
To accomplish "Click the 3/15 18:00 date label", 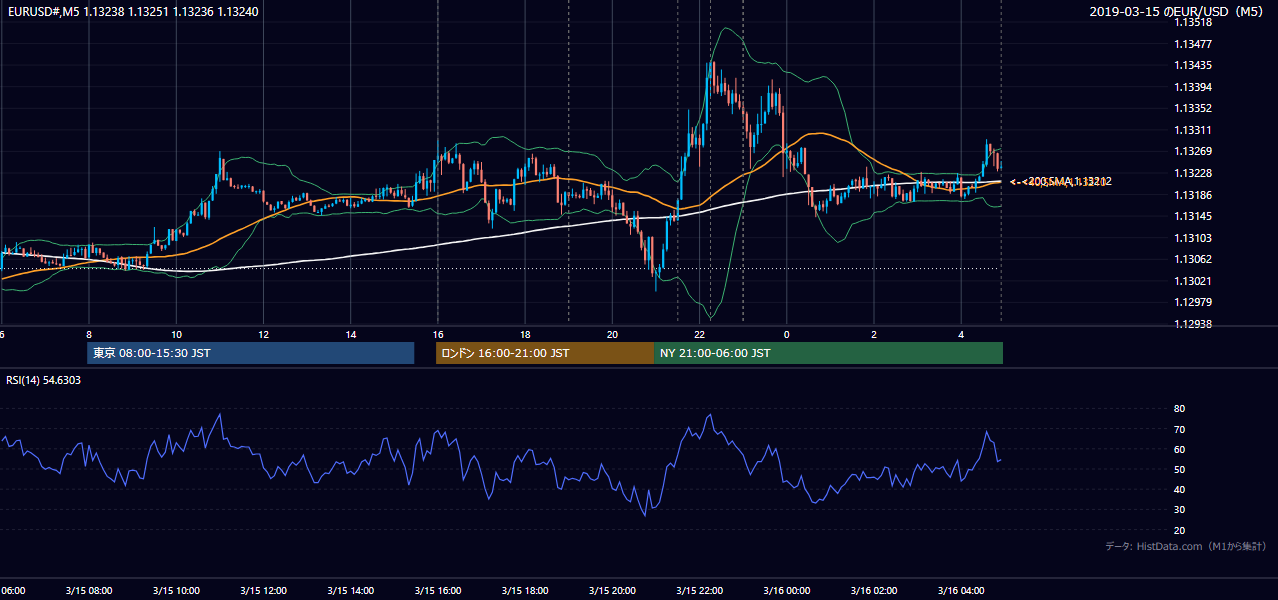I will [x=525, y=590].
